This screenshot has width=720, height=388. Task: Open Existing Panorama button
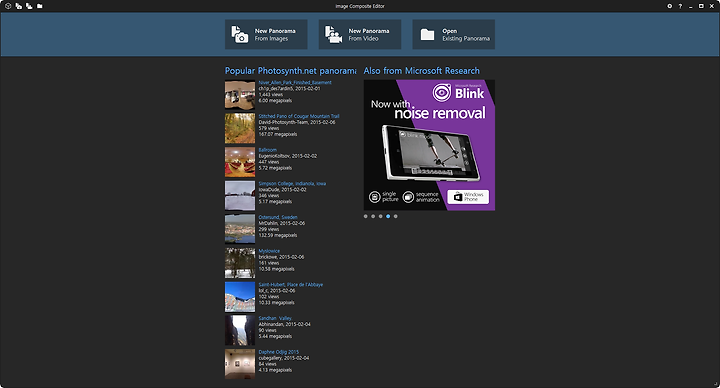coord(453,34)
